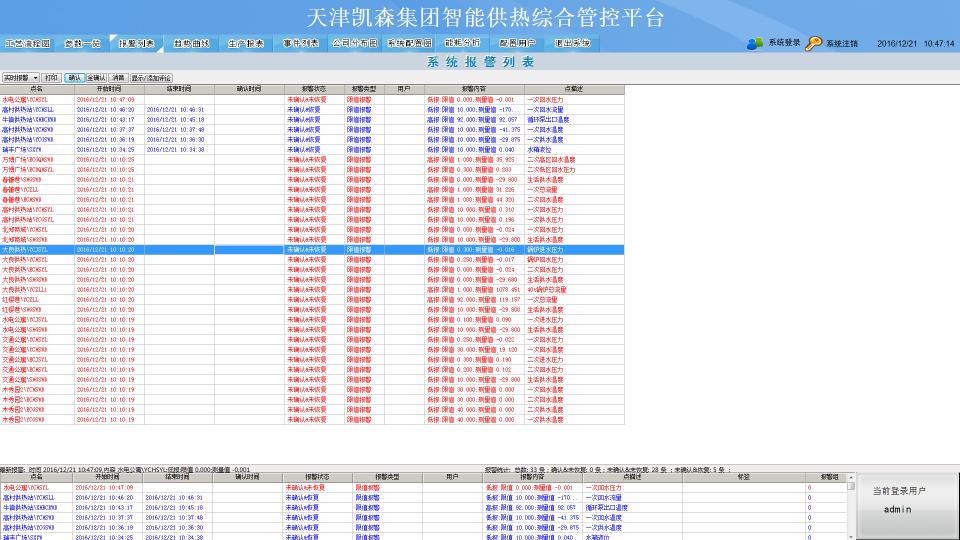Viewport: 960px width, 540px height.
Task: Click the 系统注销 key icon
Action: [814, 43]
